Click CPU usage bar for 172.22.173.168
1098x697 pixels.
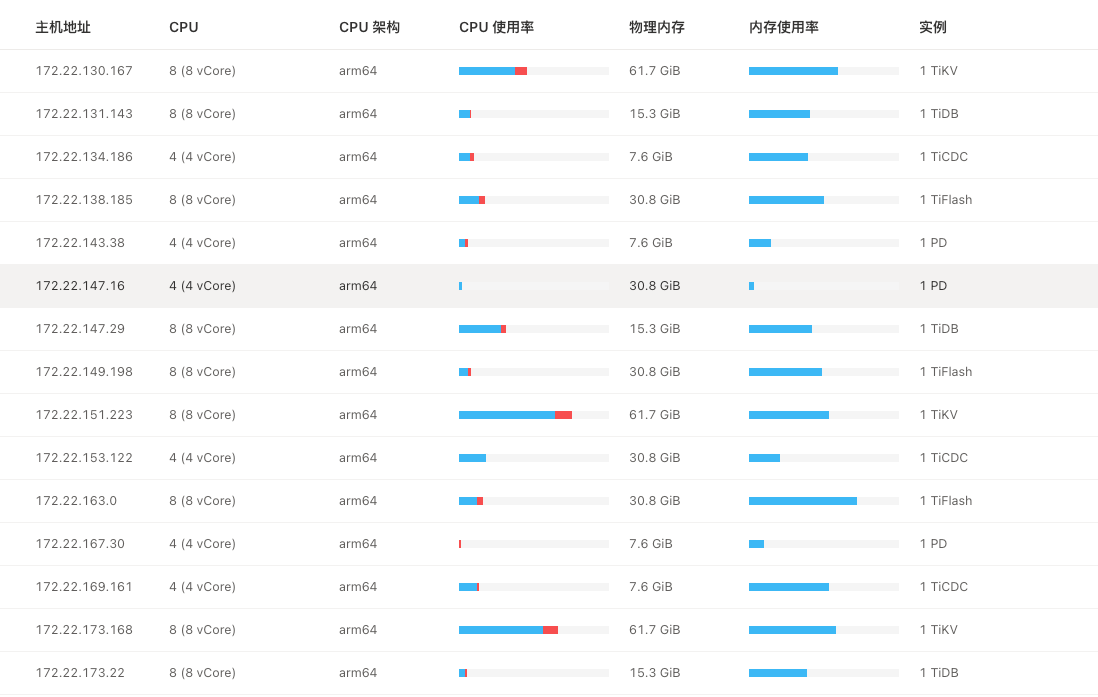coord(533,630)
